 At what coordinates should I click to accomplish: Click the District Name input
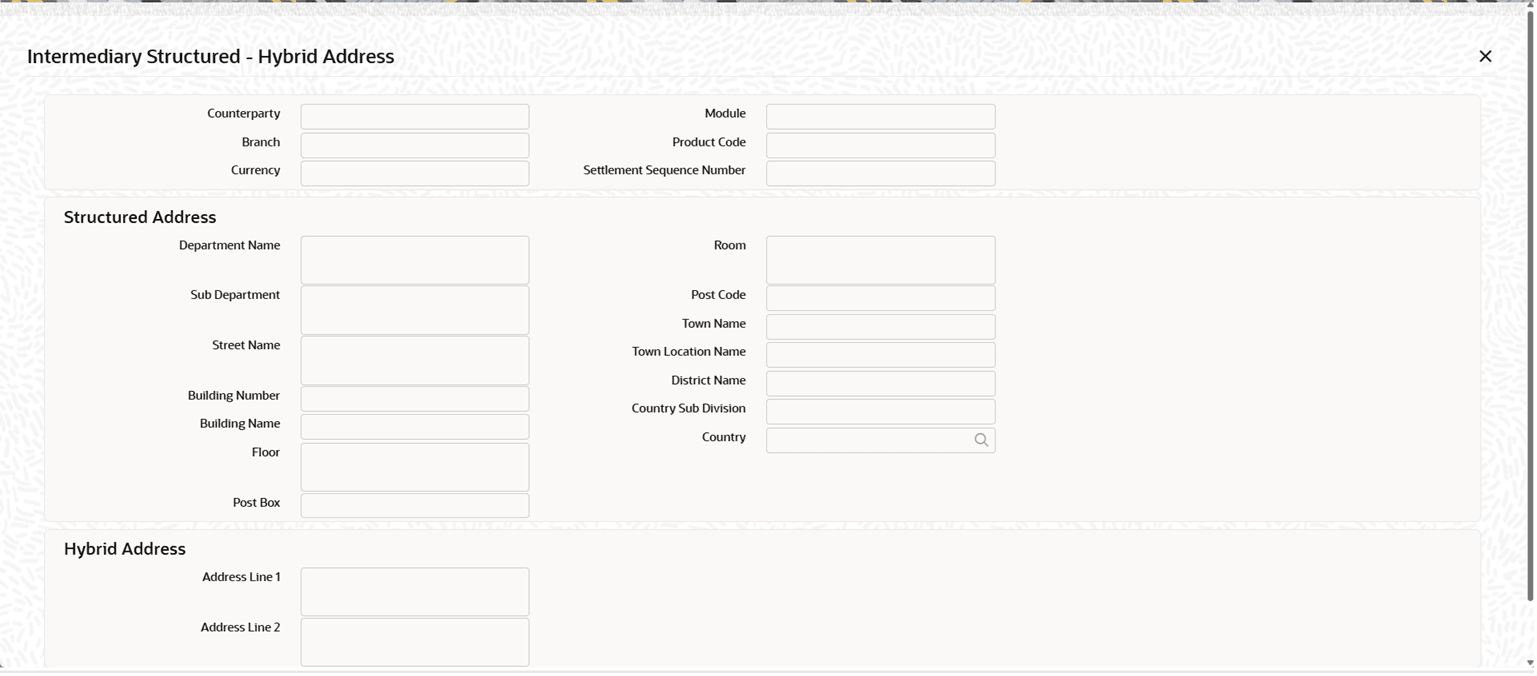880,383
